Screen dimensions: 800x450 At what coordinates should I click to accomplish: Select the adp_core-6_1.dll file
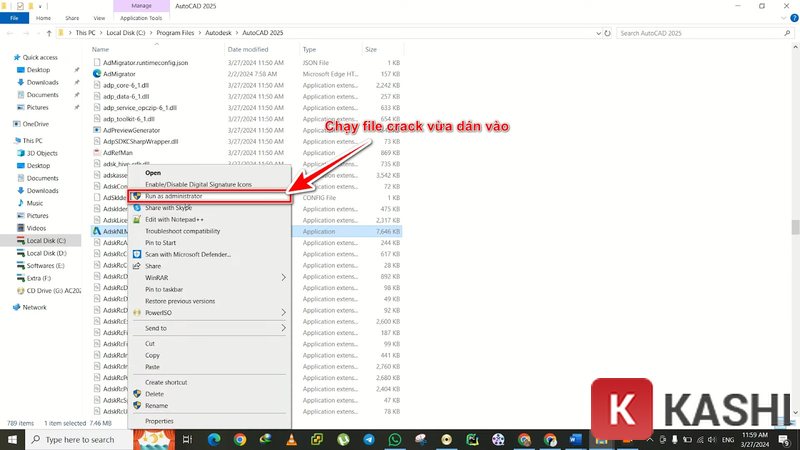[x=126, y=85]
